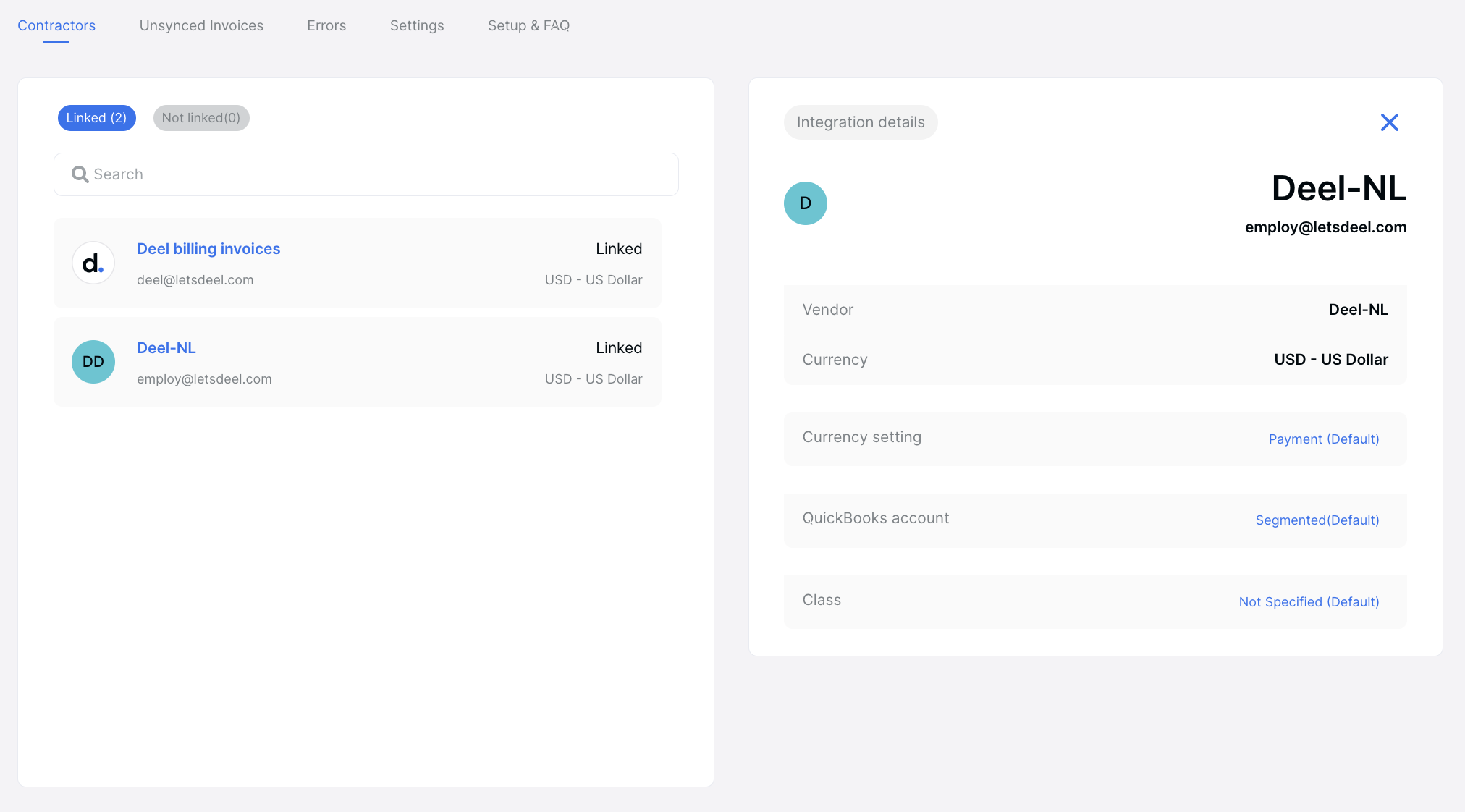The image size is (1465, 812).
Task: Open the Unsynced Invoices tab
Action: coord(201,25)
